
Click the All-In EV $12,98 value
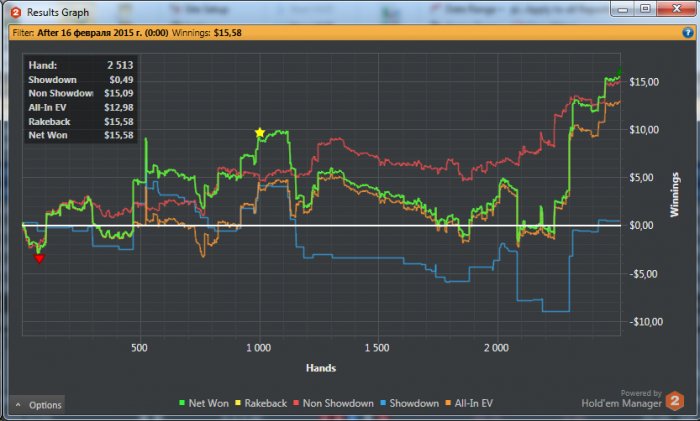tap(119, 108)
